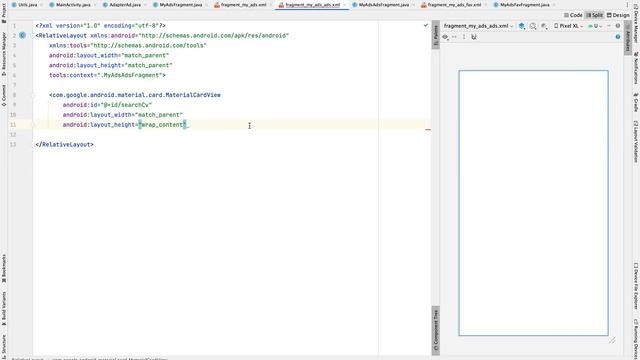640x360 pixels.
Task: Switch editor to Split view mode
Action: click(x=594, y=15)
